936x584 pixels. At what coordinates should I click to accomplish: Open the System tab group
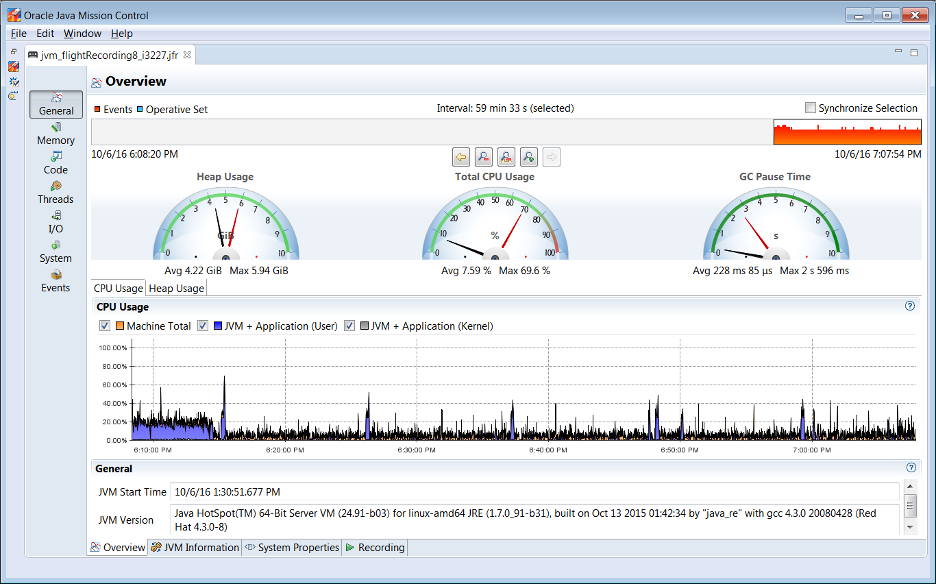point(56,251)
